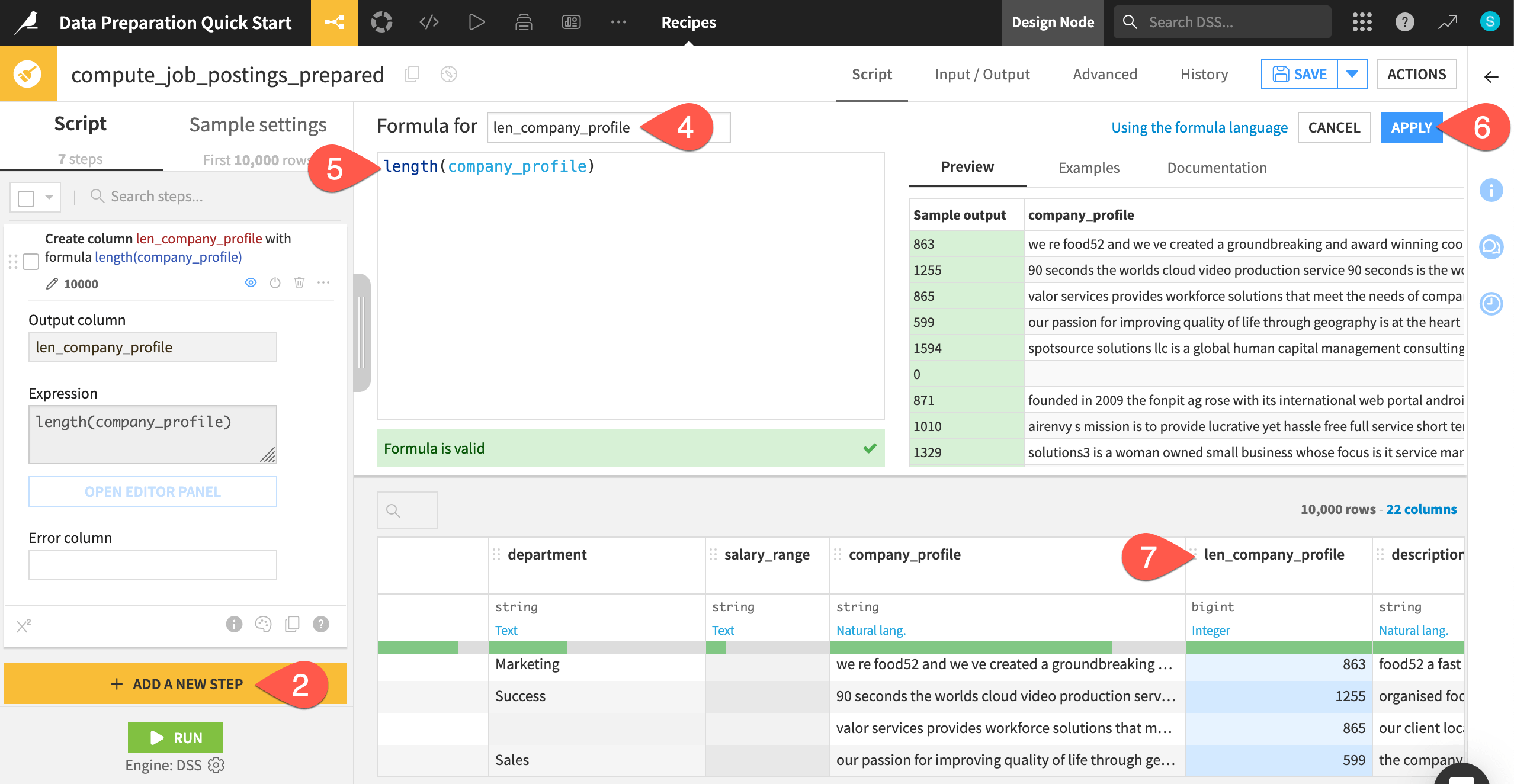Screen dimensions: 1514x784
Task: Open the step help question icon
Action: click(321, 624)
